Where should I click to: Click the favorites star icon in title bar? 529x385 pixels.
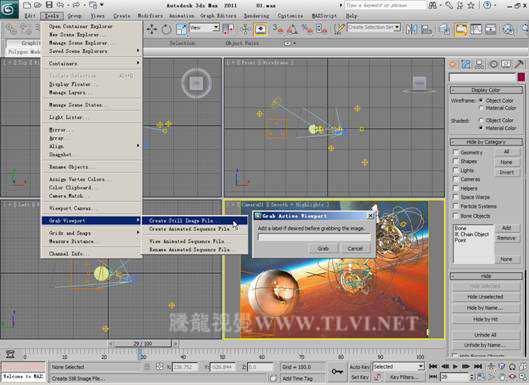click(x=471, y=5)
